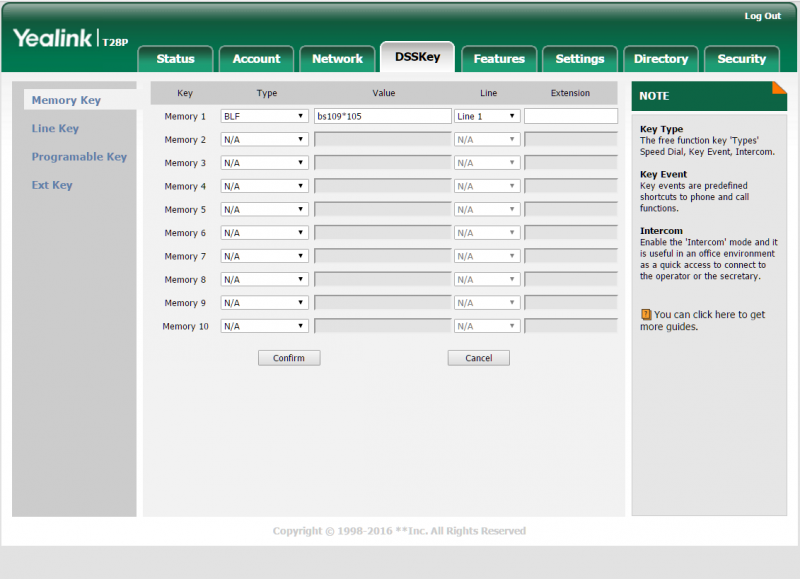Open the Ext Key page
The image size is (800, 579).
tap(52, 185)
